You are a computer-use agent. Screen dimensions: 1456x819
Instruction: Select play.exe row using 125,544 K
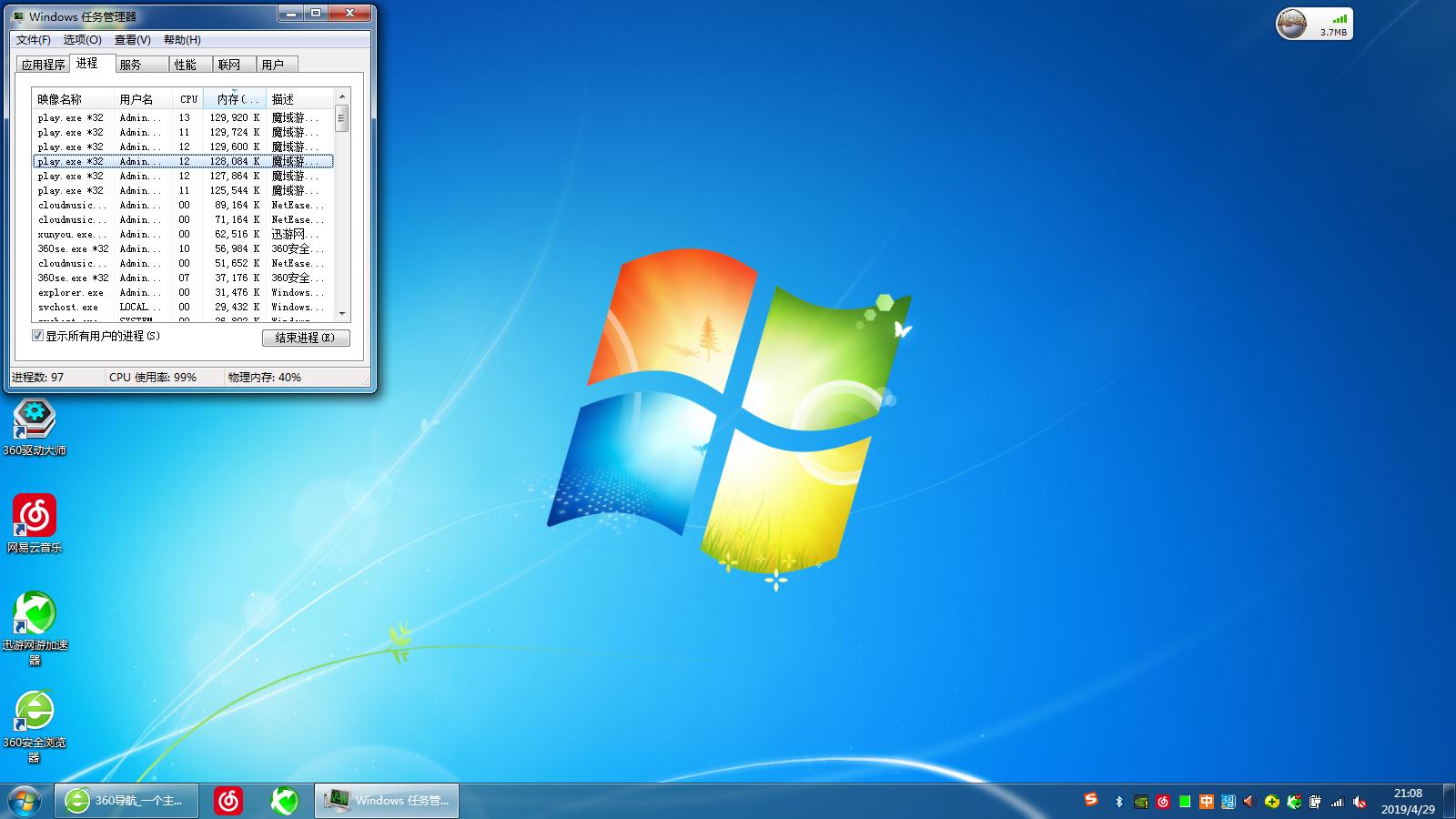point(183,190)
